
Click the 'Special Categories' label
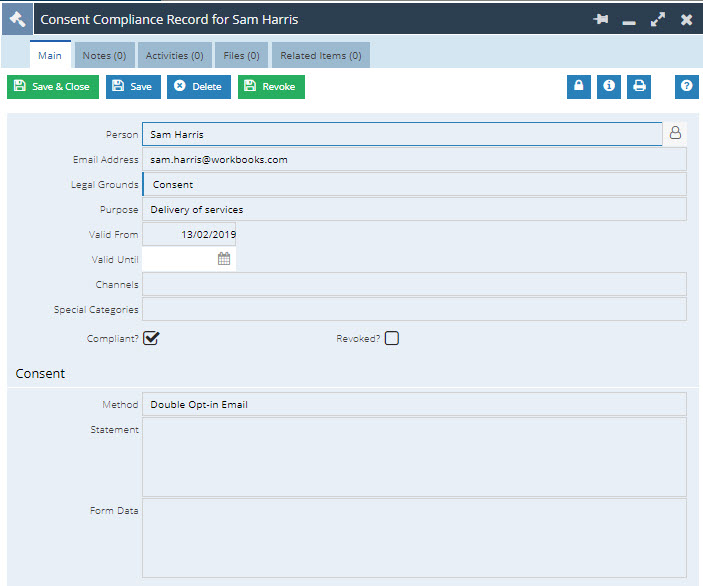(x=96, y=309)
